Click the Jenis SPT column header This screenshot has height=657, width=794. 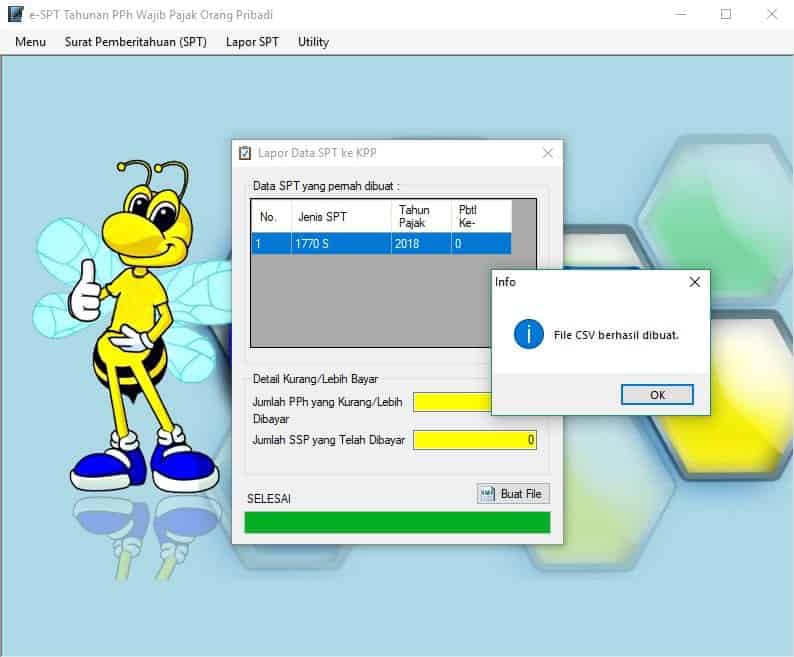click(341, 217)
